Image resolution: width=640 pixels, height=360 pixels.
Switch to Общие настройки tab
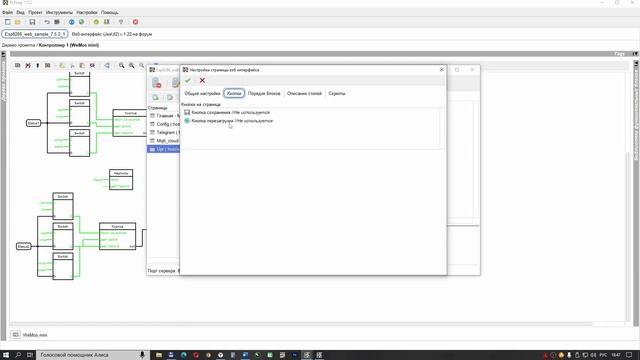coord(202,93)
